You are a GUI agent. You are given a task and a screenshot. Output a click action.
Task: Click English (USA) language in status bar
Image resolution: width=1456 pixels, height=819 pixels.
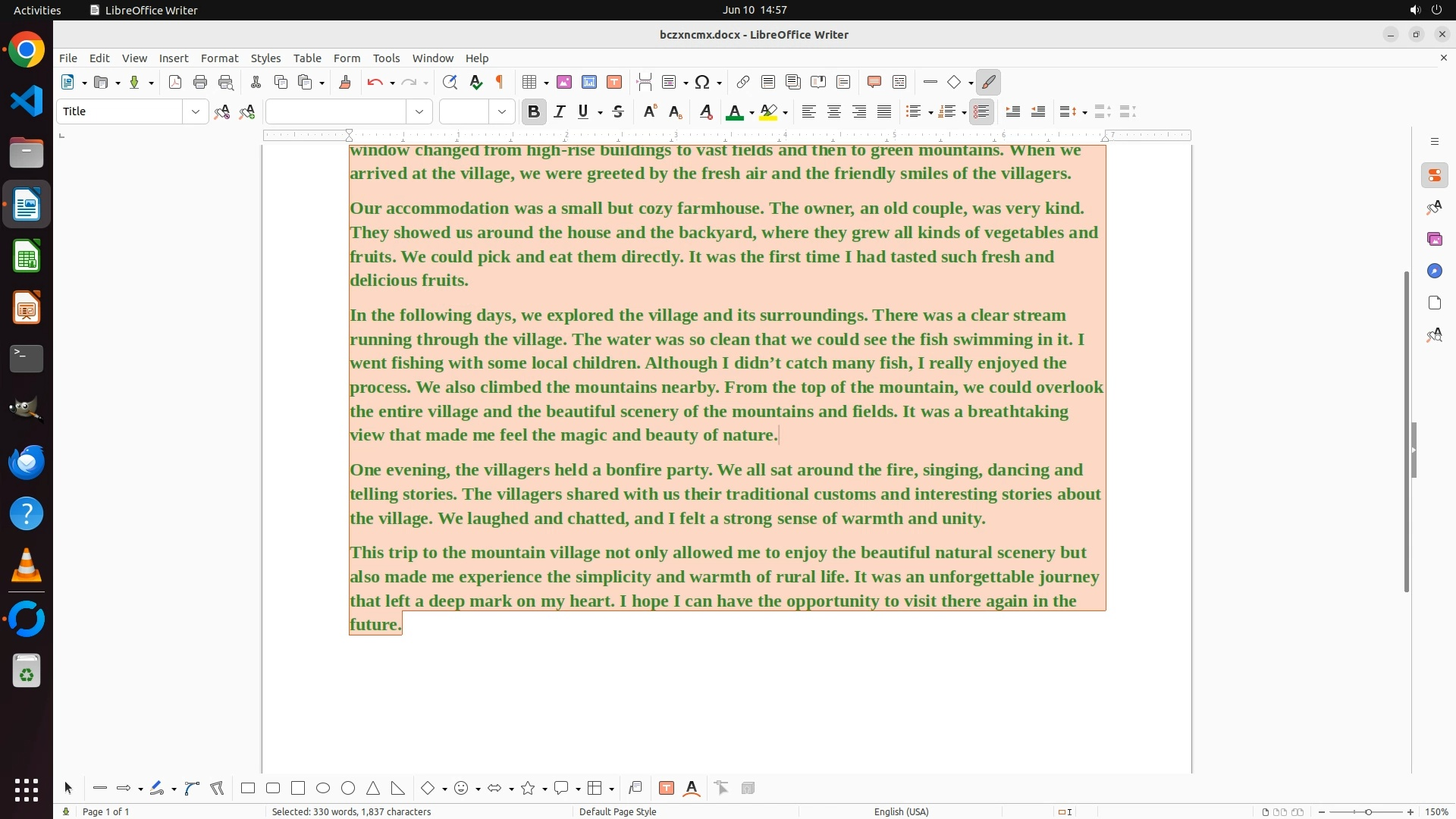(901, 811)
